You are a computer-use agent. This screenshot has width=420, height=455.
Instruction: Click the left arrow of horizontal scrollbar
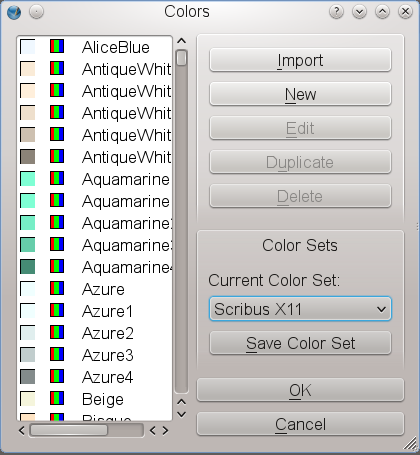[x=22, y=431]
